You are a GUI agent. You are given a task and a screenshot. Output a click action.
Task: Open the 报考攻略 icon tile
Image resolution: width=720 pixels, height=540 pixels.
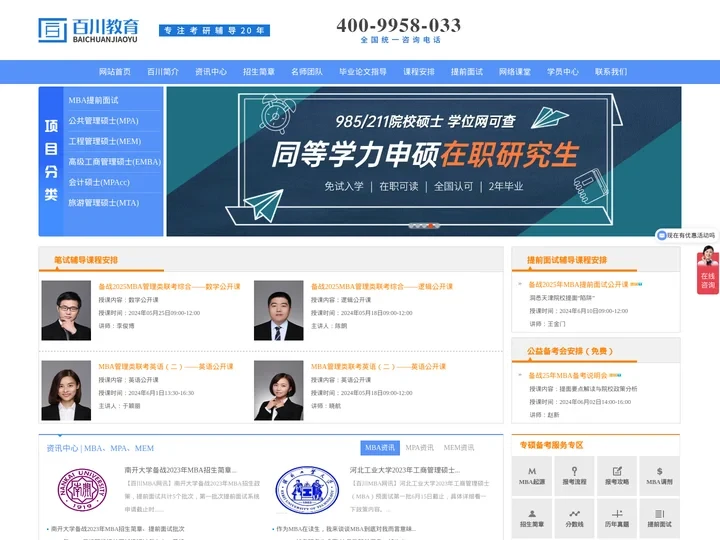[x=617, y=476]
